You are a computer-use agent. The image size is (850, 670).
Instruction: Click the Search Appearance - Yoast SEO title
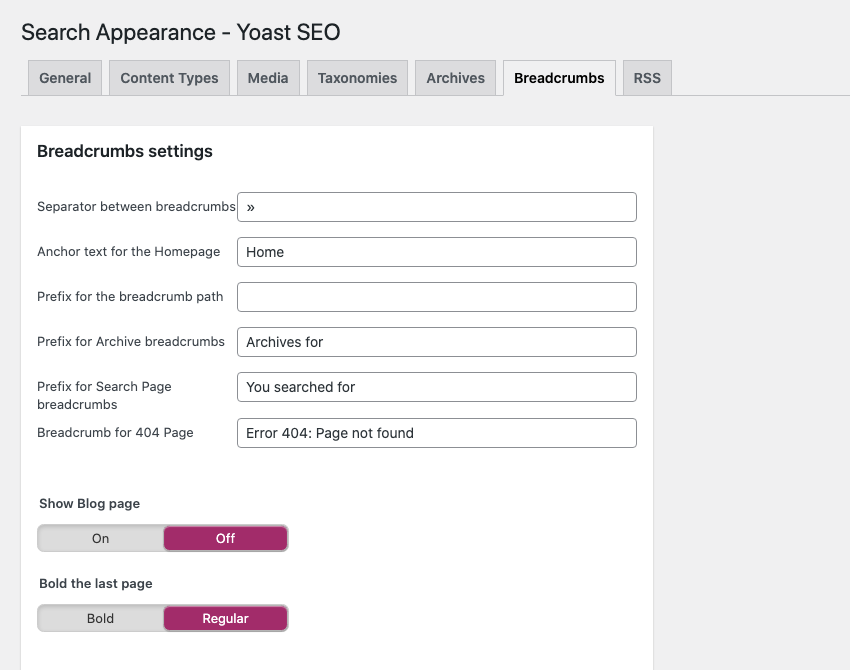point(181,33)
